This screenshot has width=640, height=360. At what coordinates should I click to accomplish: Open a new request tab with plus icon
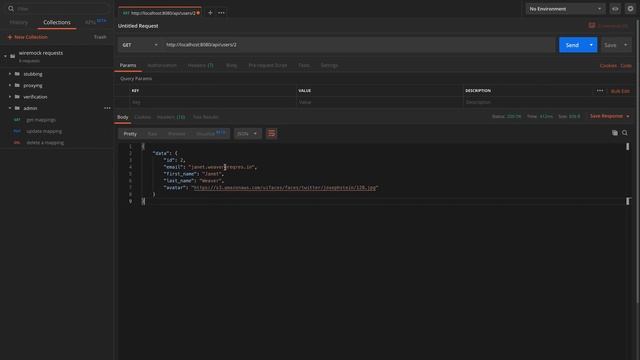[210, 13]
